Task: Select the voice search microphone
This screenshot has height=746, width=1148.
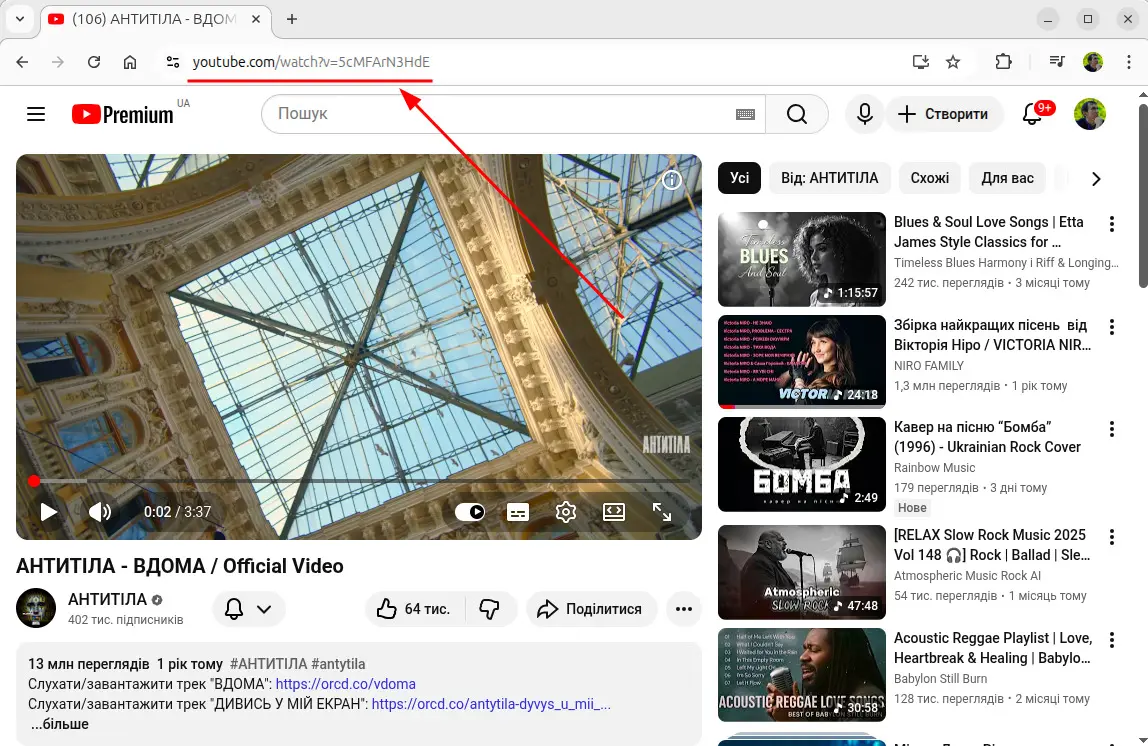Action: (x=864, y=113)
